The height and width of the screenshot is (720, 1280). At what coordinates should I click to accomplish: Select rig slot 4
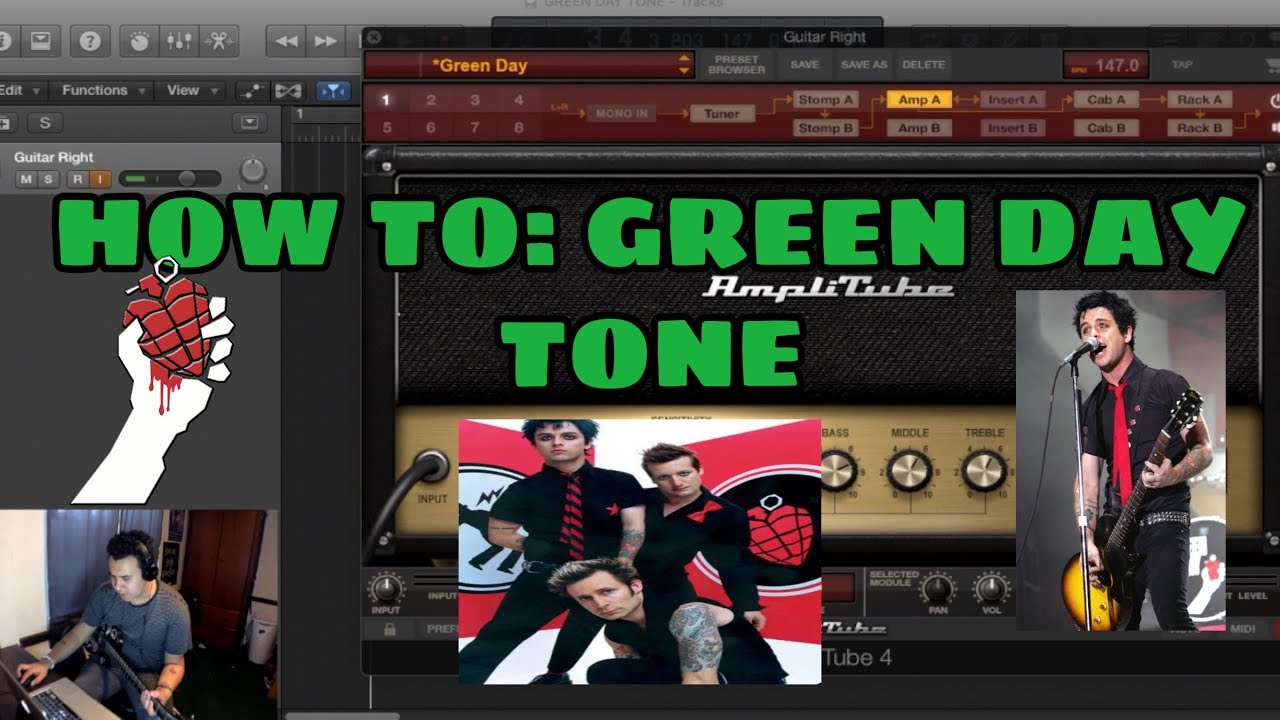pyautogui.click(x=519, y=100)
